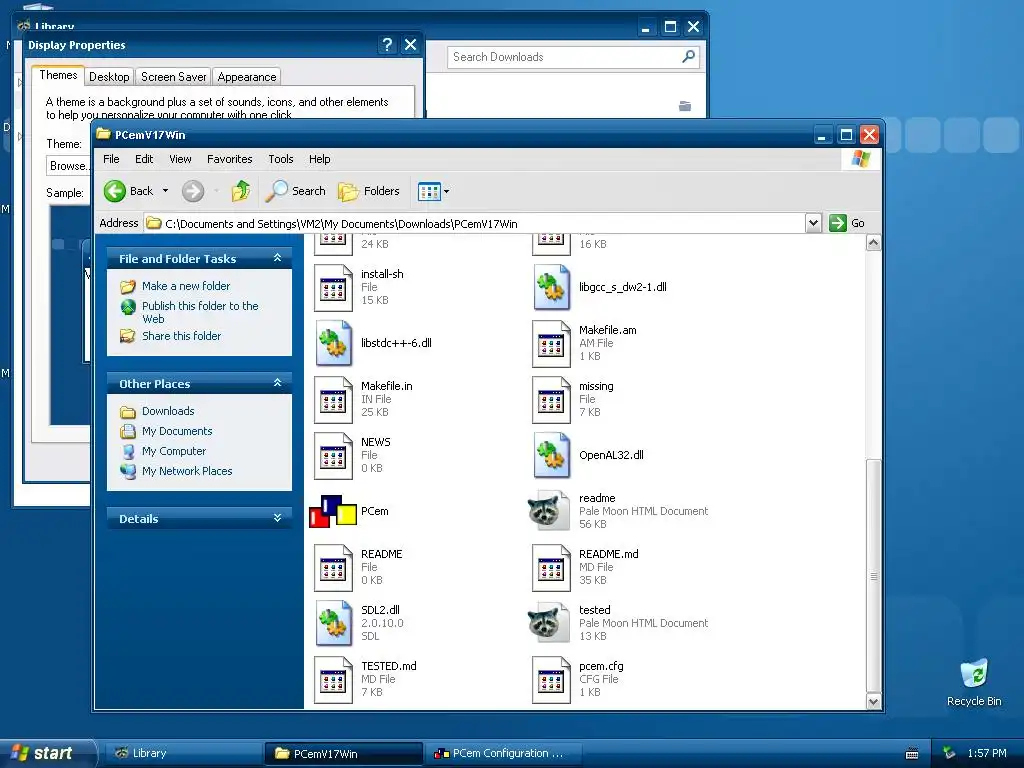This screenshot has height=768, width=1024.
Task: Click Make a new folder
Action: coord(186,286)
